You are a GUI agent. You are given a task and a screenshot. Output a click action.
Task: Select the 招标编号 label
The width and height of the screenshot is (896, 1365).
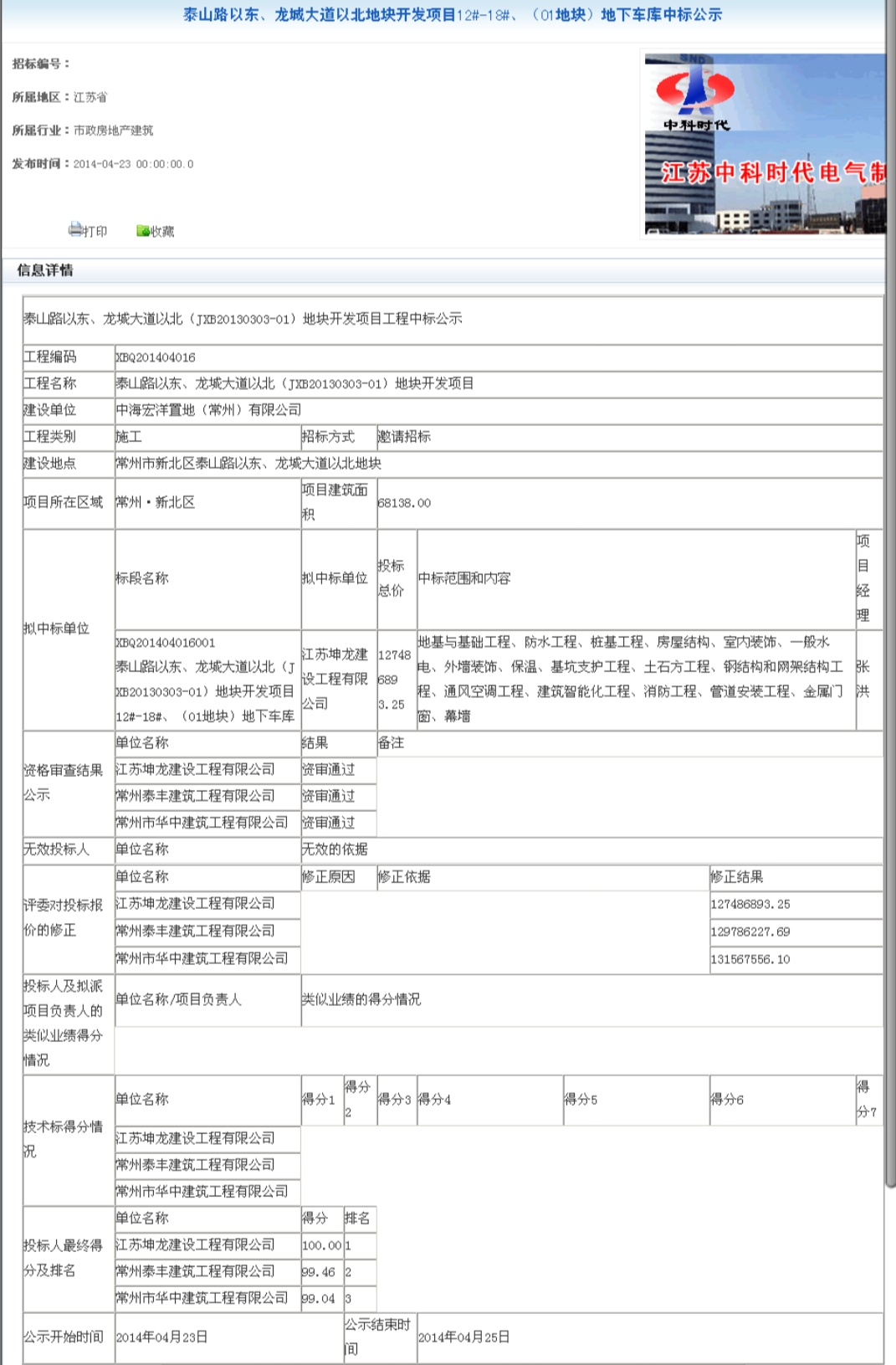click(41, 64)
